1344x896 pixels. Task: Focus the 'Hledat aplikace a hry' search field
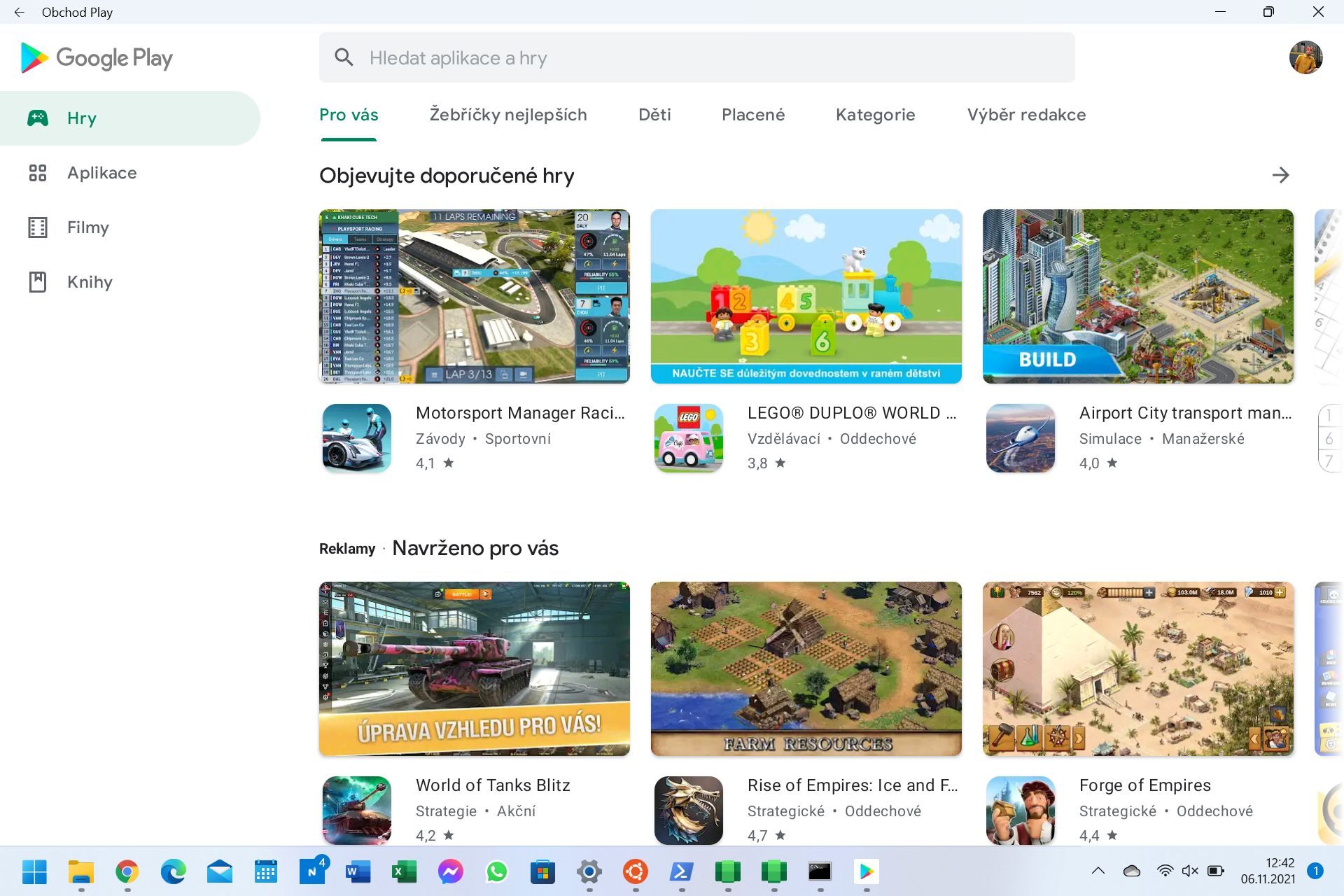click(696, 57)
